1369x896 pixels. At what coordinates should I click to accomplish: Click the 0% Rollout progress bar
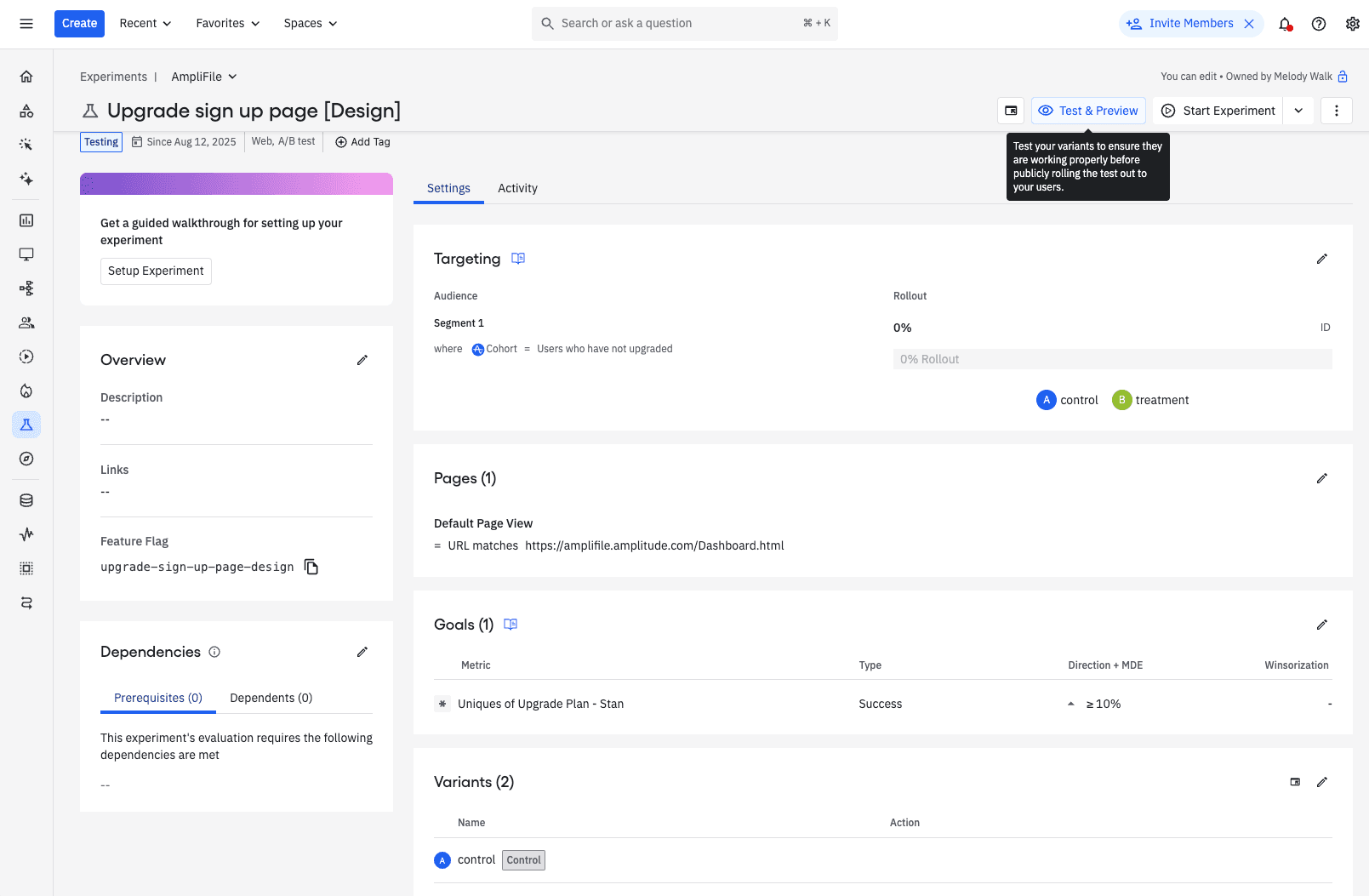pyautogui.click(x=1112, y=359)
